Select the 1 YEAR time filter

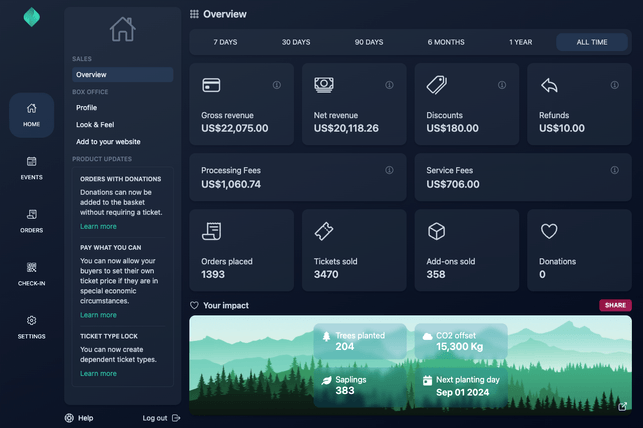coord(520,42)
